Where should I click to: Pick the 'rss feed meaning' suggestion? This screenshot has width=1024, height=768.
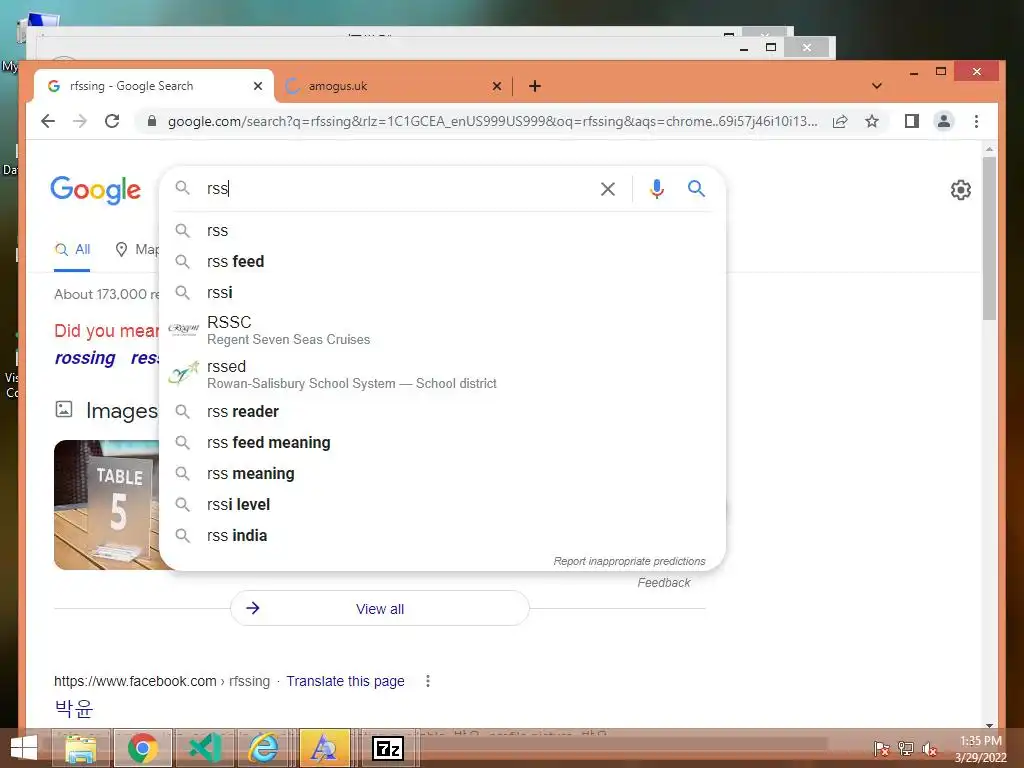pyautogui.click(x=443, y=442)
